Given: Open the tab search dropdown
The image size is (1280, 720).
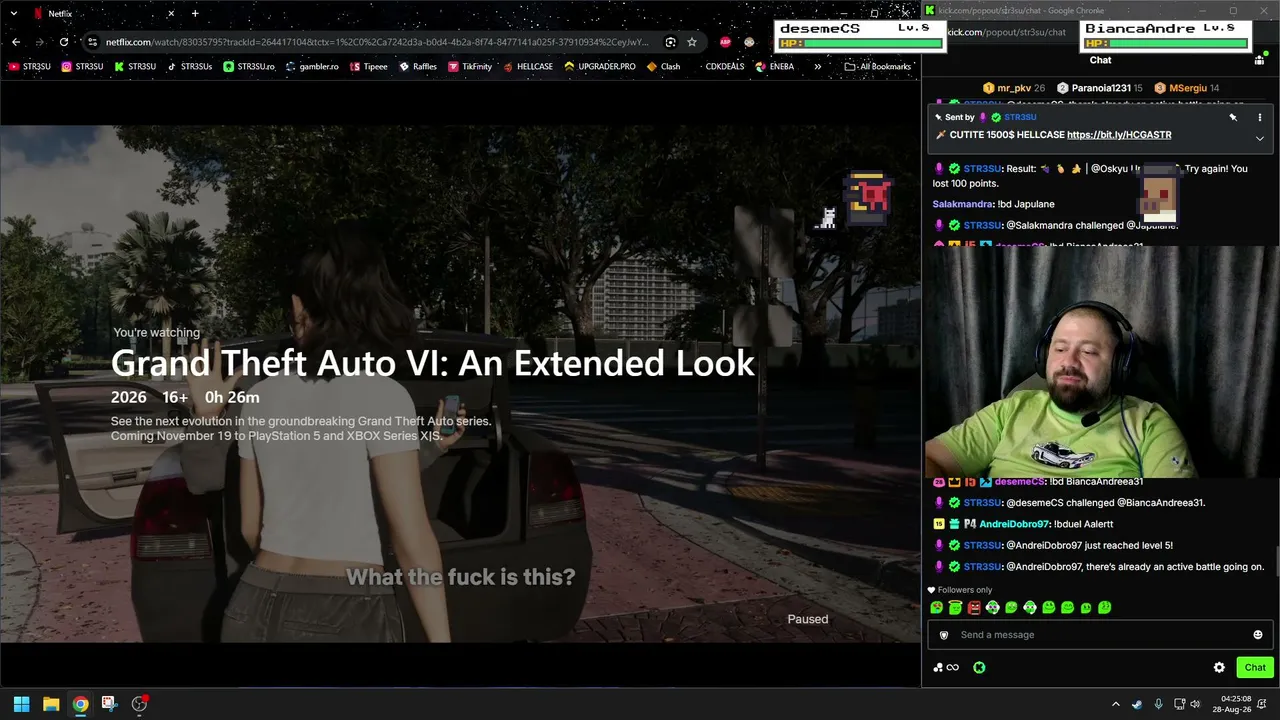Looking at the screenshot, I should [14, 14].
